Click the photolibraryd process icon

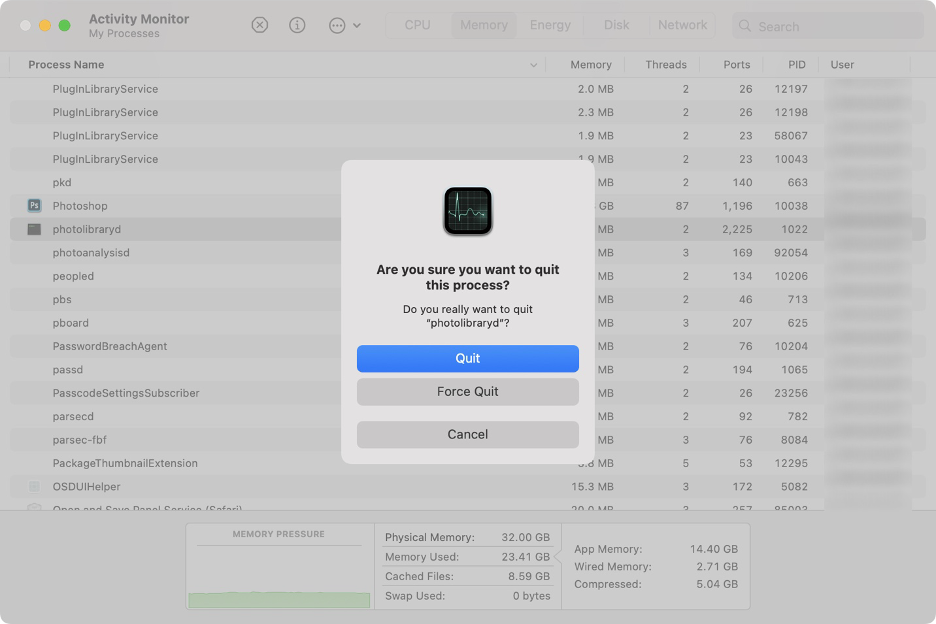click(x=33, y=229)
